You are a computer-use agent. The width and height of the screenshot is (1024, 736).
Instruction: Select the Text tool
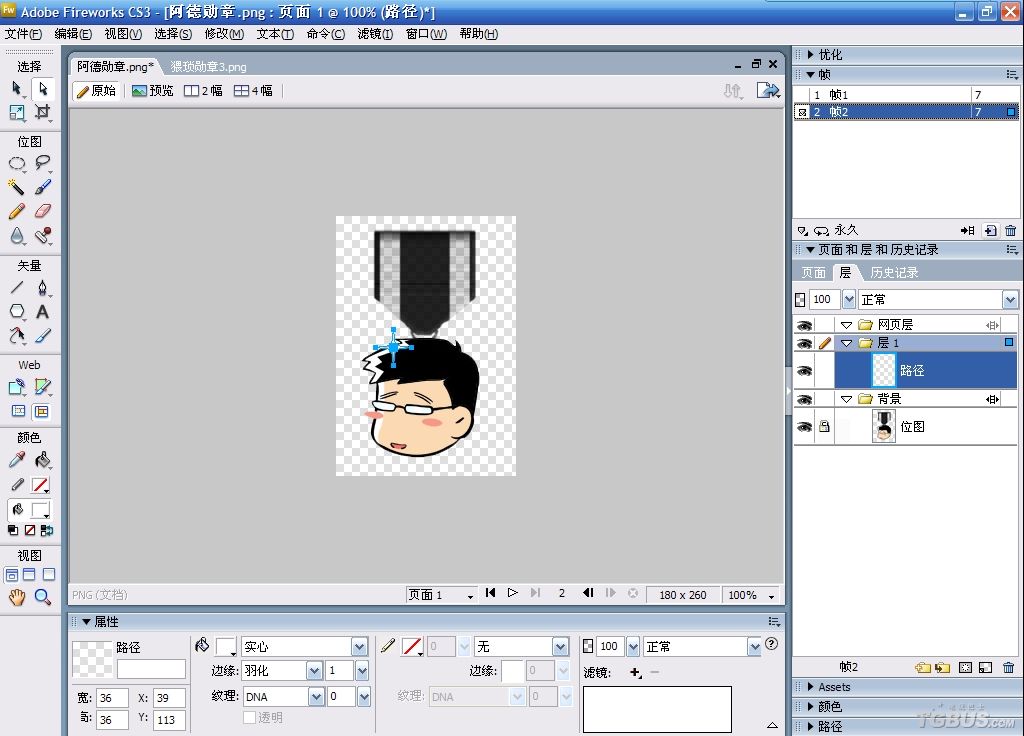point(43,312)
